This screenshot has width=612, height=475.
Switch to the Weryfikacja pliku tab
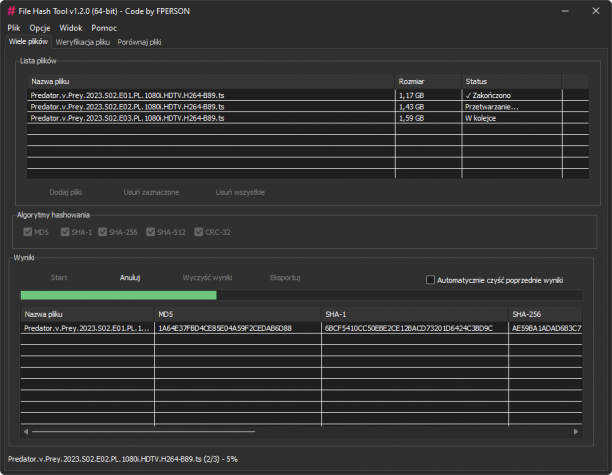83,42
